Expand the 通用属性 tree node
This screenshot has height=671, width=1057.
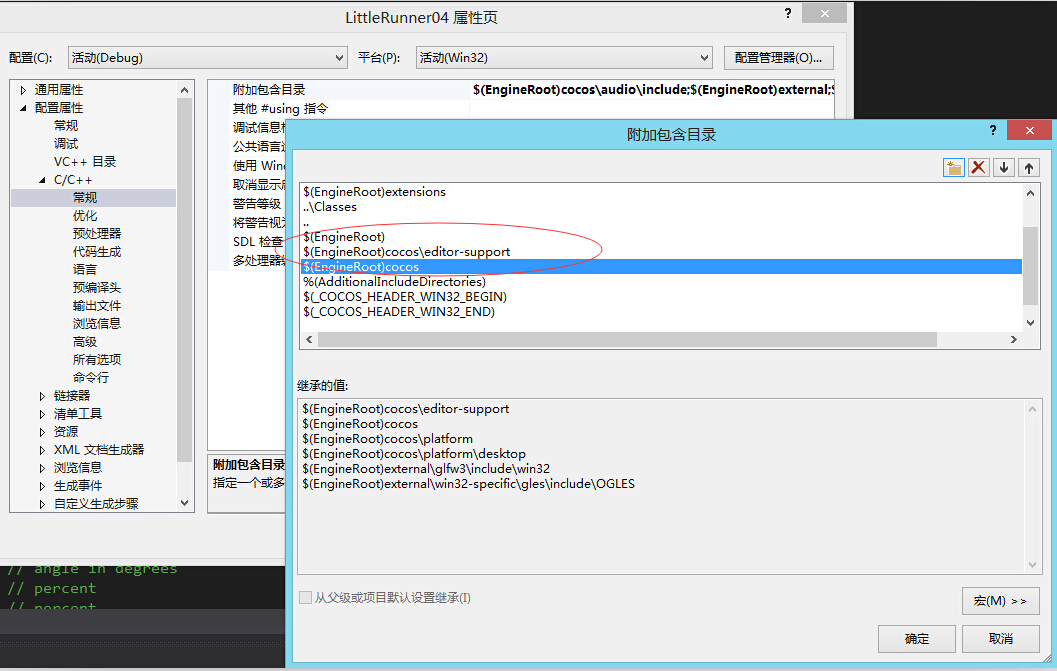(x=24, y=90)
